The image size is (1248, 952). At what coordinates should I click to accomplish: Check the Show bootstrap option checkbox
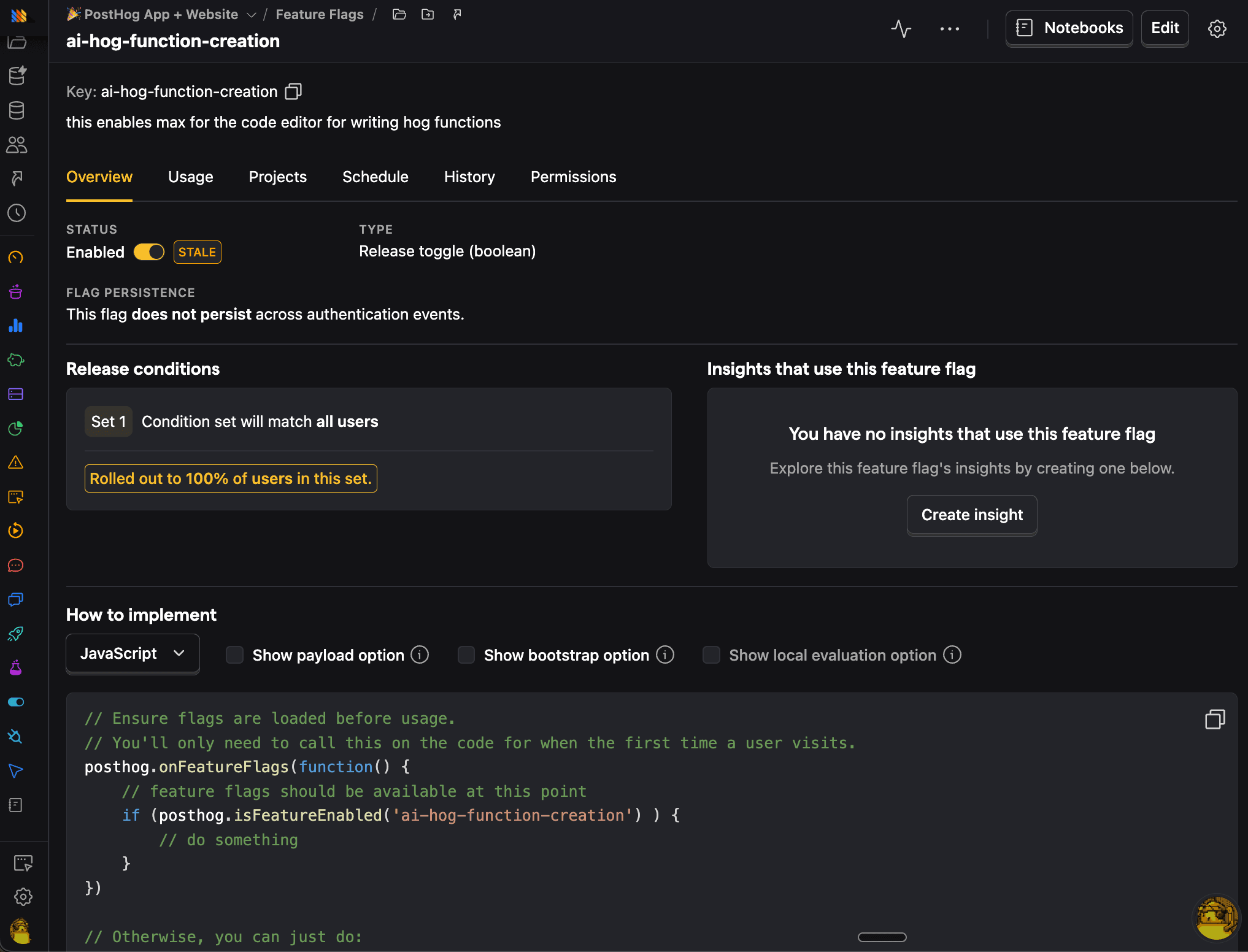pyautogui.click(x=466, y=655)
